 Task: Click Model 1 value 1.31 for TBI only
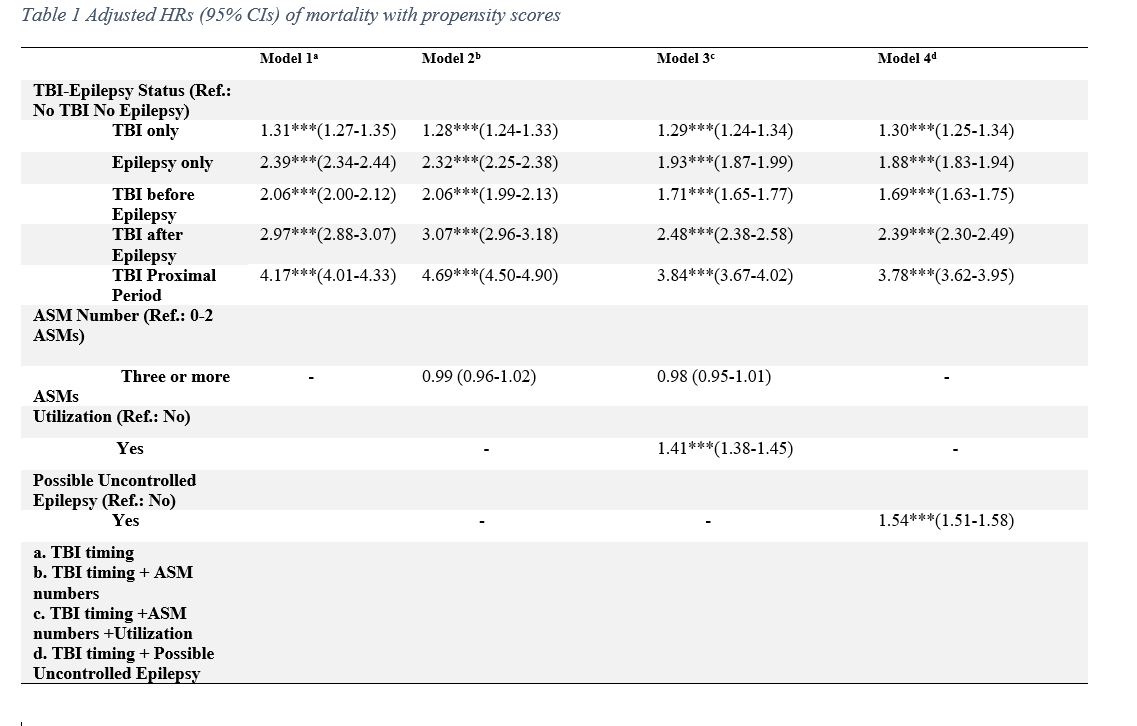(x=328, y=131)
